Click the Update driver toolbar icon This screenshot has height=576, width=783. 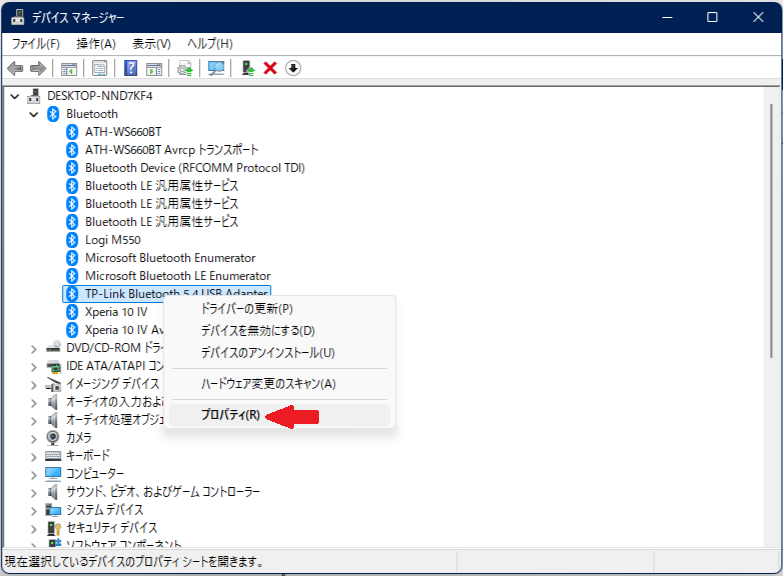pyautogui.click(x=185, y=68)
